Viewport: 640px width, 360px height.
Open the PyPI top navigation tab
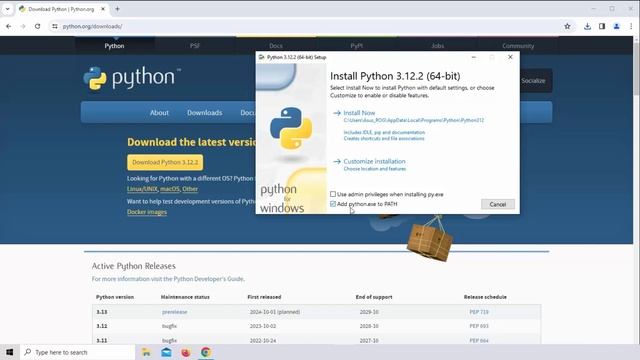tap(356, 46)
